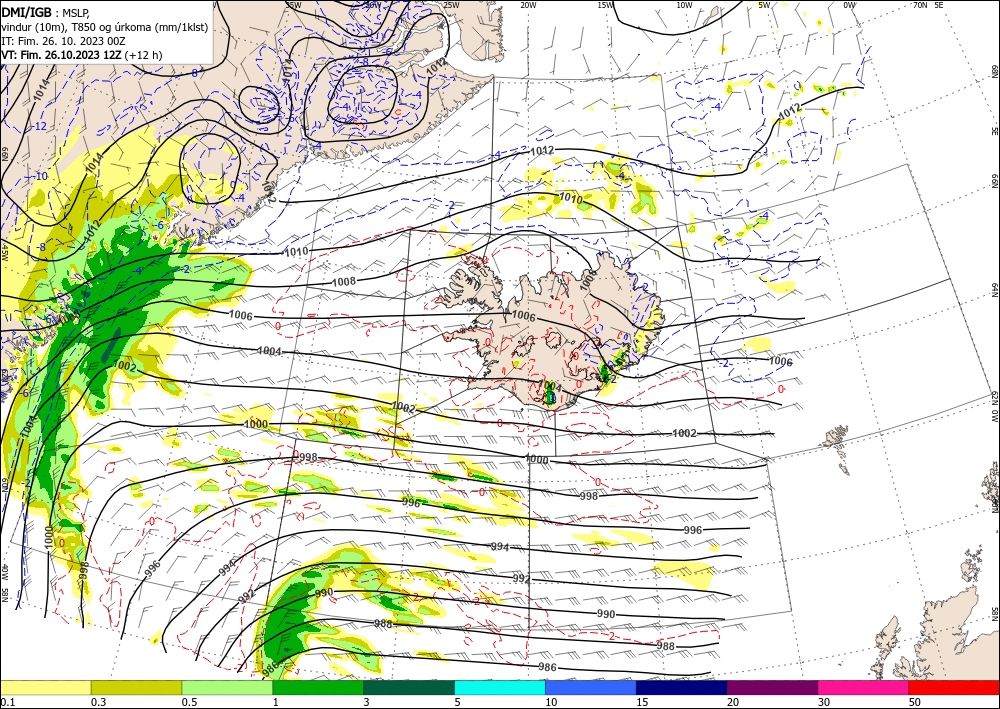Click the "IT: Fim. 26. 10. 2023 00Z" line
1000x709 pixels.
point(63,41)
